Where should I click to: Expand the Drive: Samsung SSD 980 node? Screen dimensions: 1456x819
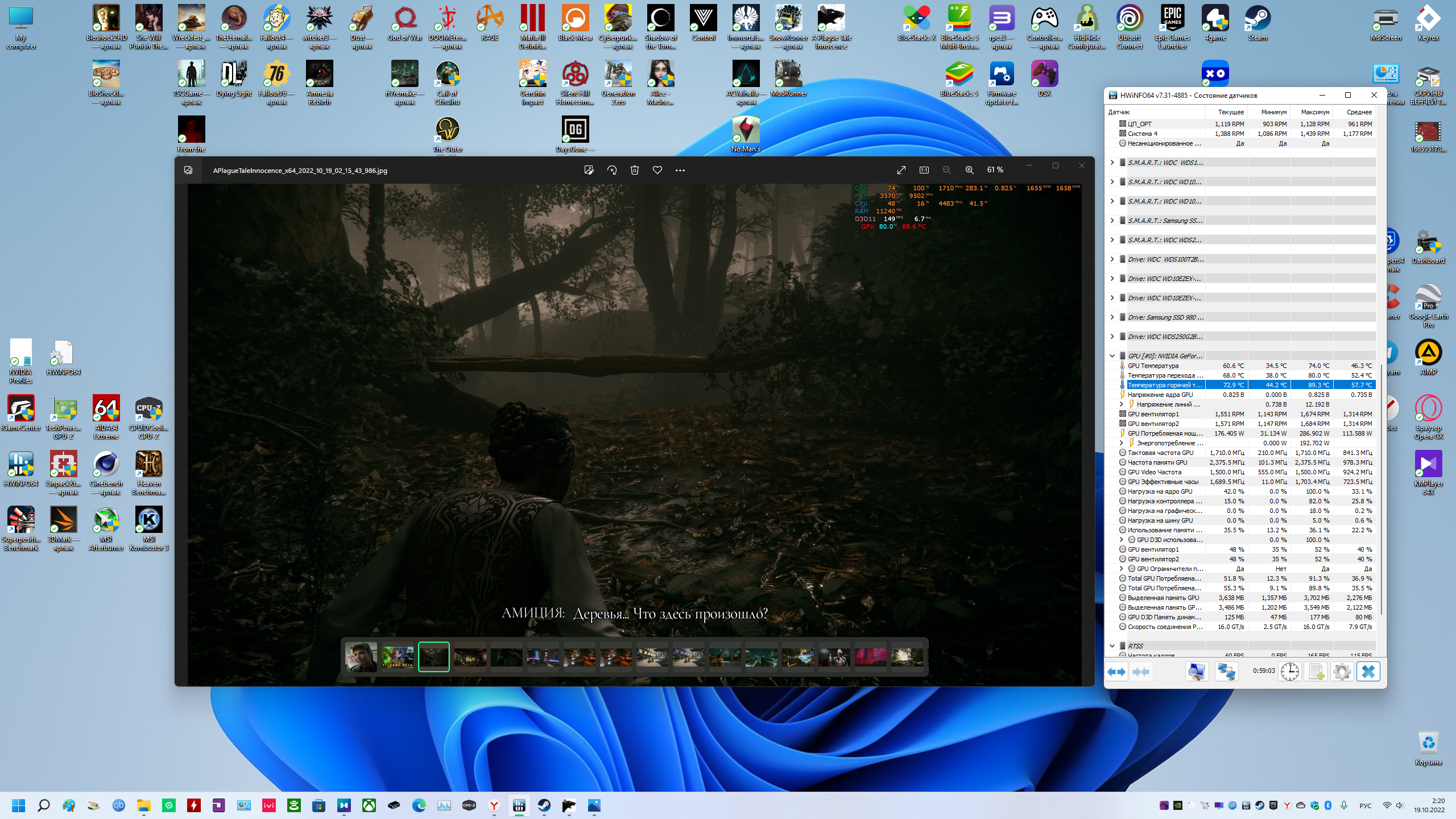1112,317
